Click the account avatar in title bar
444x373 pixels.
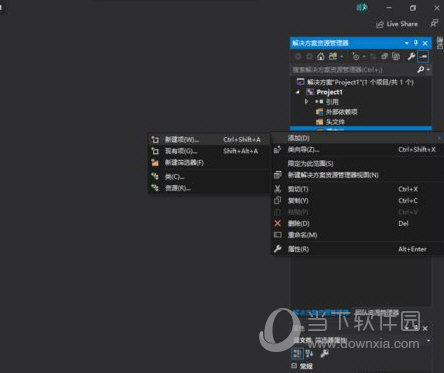(x=362, y=8)
